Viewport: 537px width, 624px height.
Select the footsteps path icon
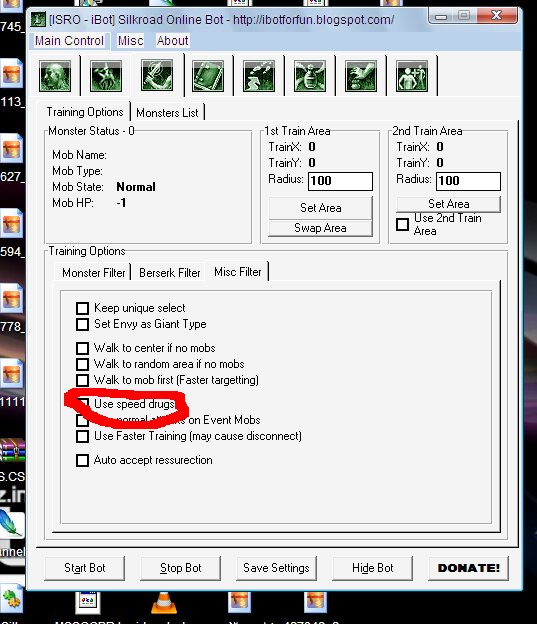259,76
